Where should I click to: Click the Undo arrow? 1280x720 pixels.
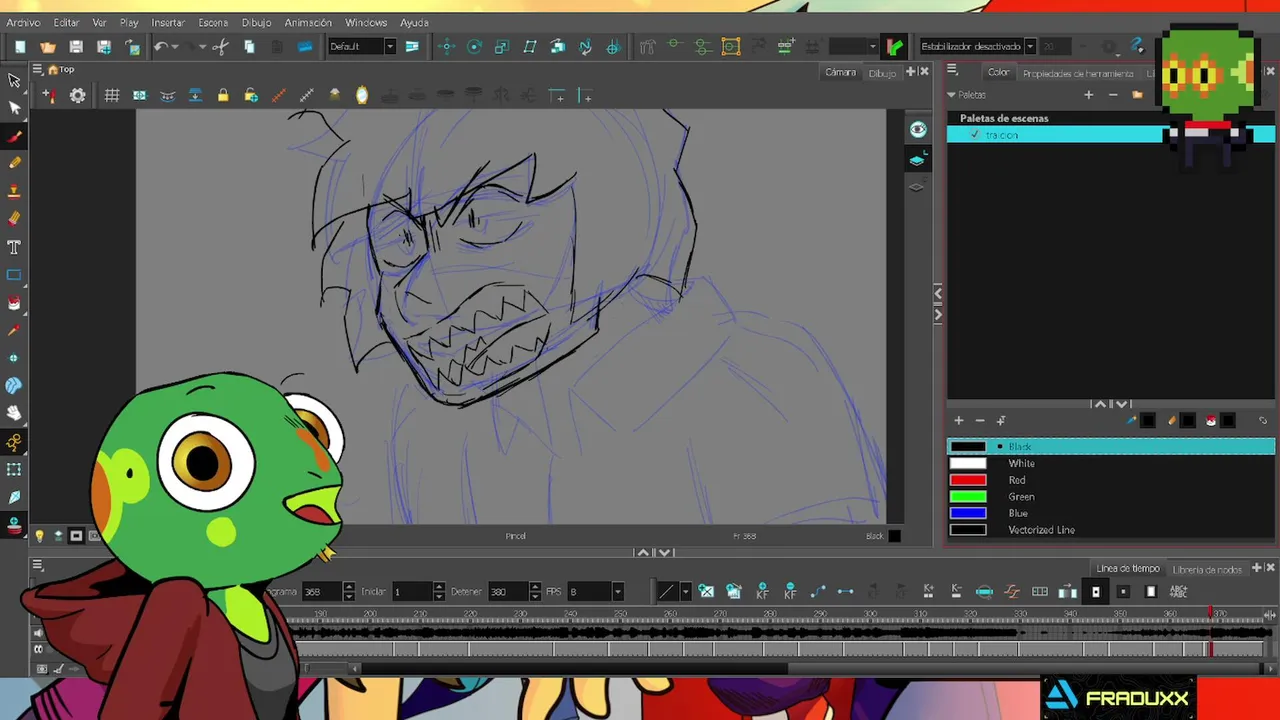pyautogui.click(x=160, y=47)
